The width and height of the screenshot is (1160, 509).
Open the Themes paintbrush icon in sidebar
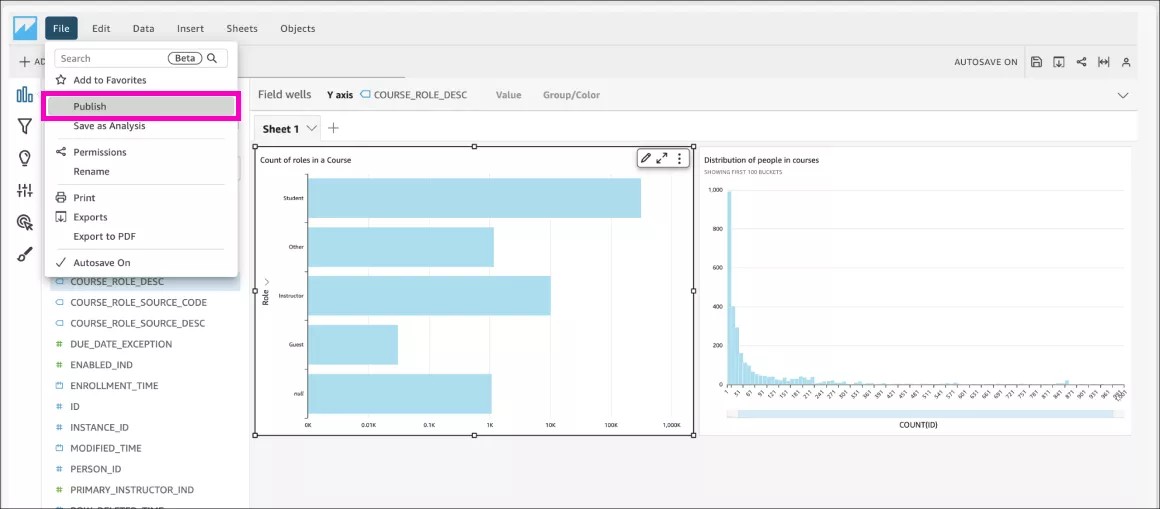point(24,254)
